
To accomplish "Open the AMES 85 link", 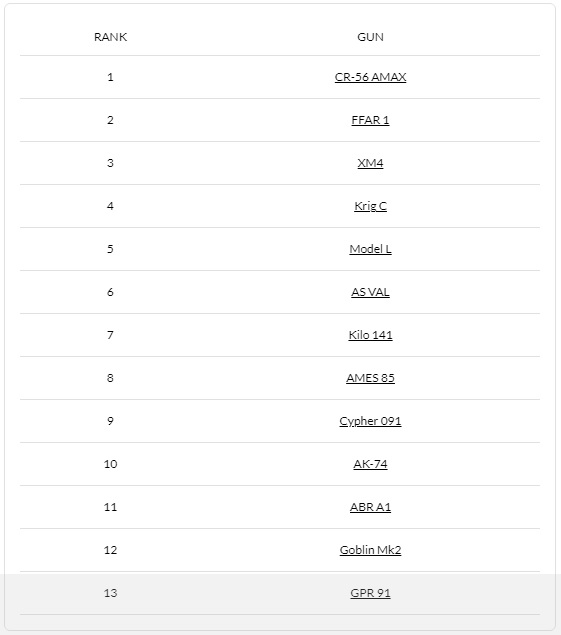I will pos(370,378).
